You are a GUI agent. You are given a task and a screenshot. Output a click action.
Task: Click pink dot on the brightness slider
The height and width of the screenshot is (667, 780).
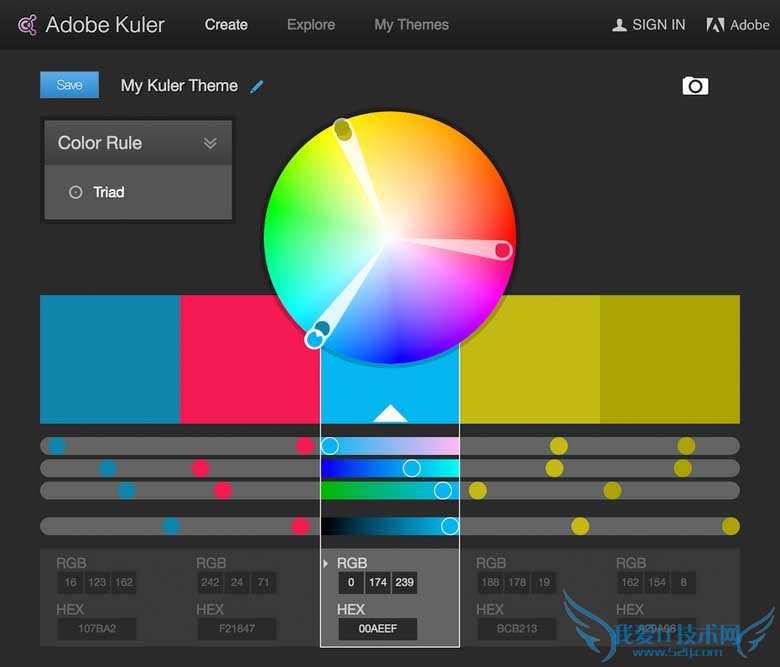point(300,526)
